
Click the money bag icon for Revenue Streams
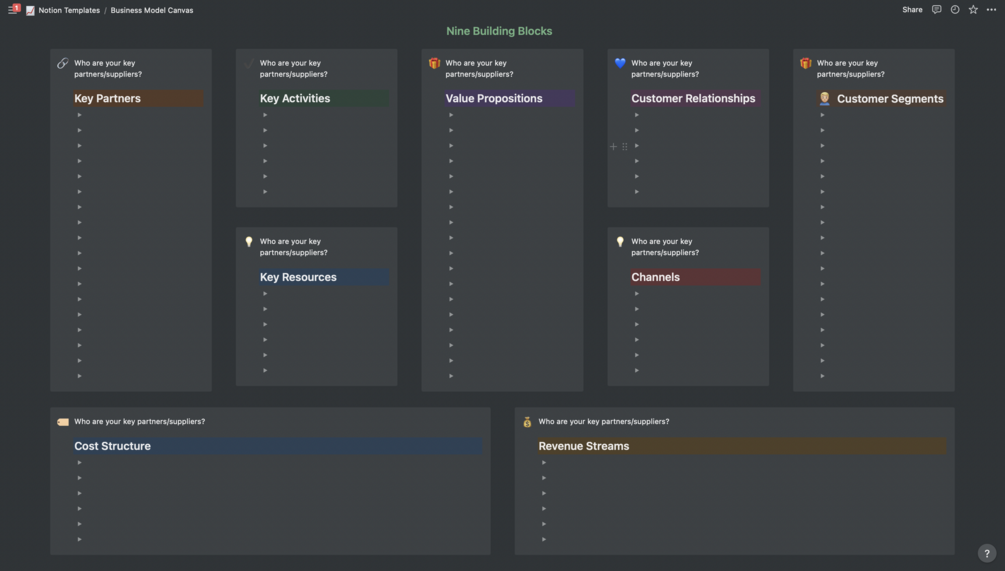[527, 422]
